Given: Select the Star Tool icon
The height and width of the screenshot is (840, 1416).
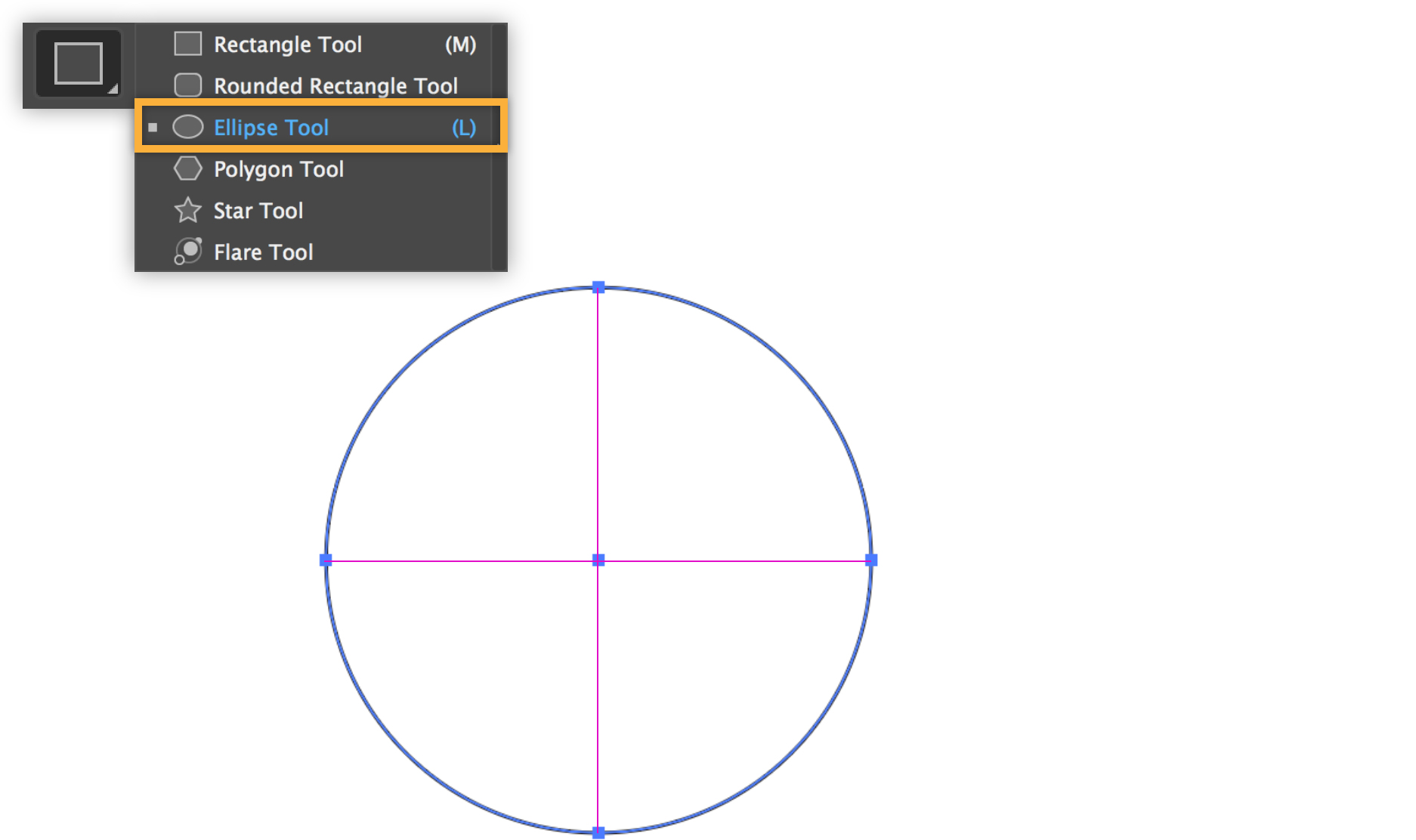Looking at the screenshot, I should pos(187,210).
